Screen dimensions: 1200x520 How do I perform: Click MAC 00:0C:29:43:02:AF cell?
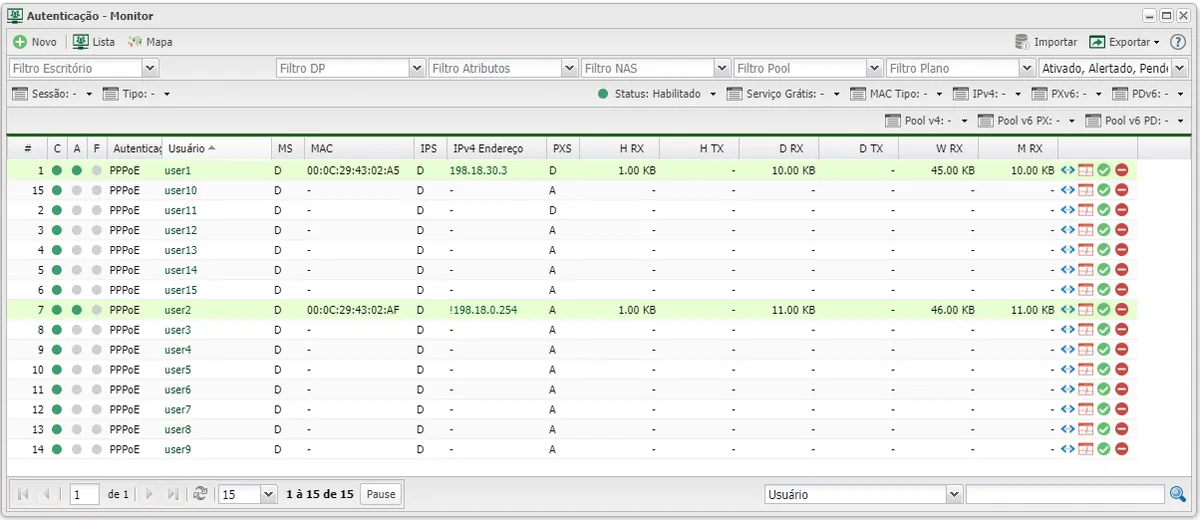pos(353,310)
